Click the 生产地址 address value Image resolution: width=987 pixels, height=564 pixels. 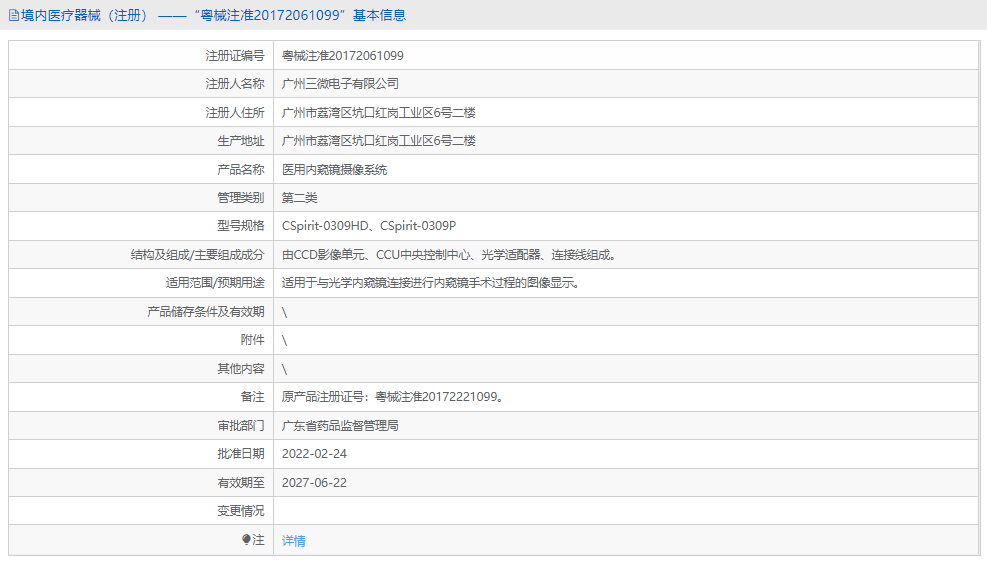pos(378,141)
